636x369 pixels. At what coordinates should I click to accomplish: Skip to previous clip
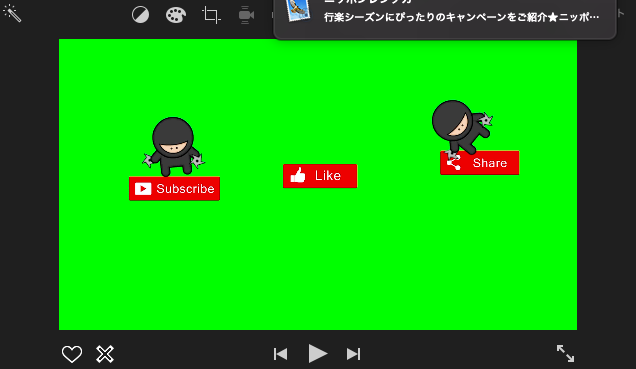[x=280, y=354]
